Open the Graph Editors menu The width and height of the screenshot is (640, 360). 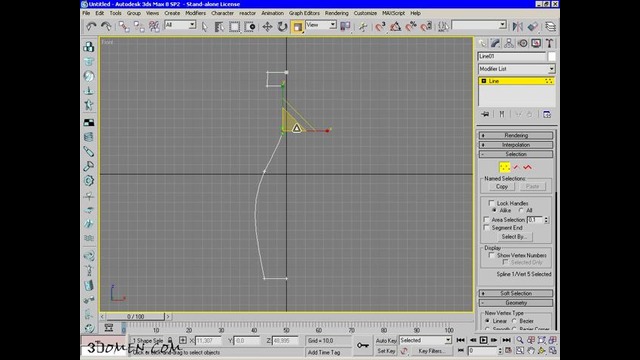click(304, 13)
